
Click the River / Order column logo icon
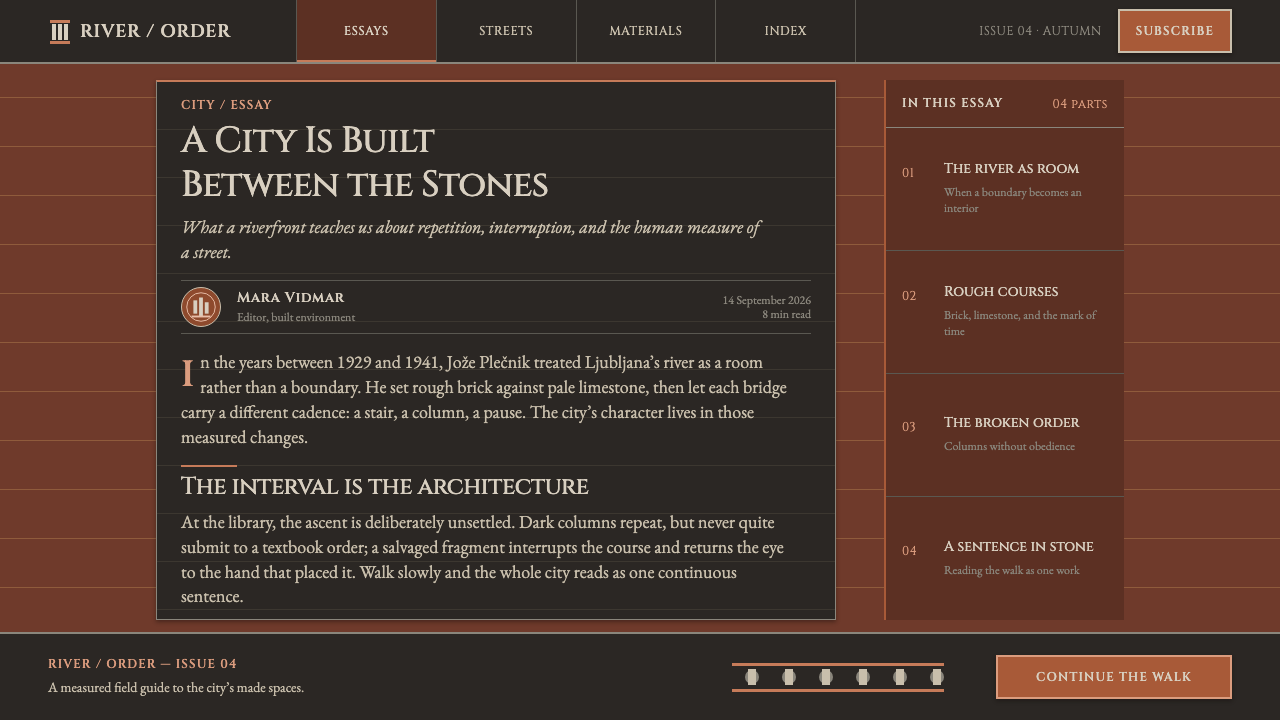click(x=60, y=32)
